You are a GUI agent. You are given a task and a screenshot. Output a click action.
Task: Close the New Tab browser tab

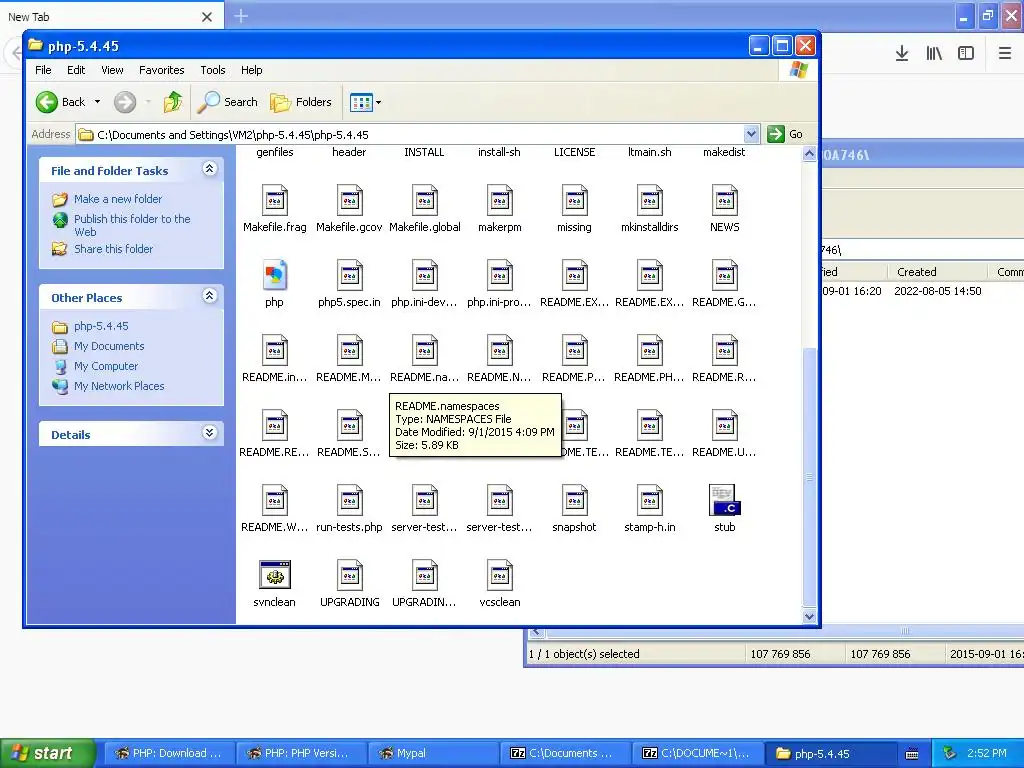[x=207, y=17]
